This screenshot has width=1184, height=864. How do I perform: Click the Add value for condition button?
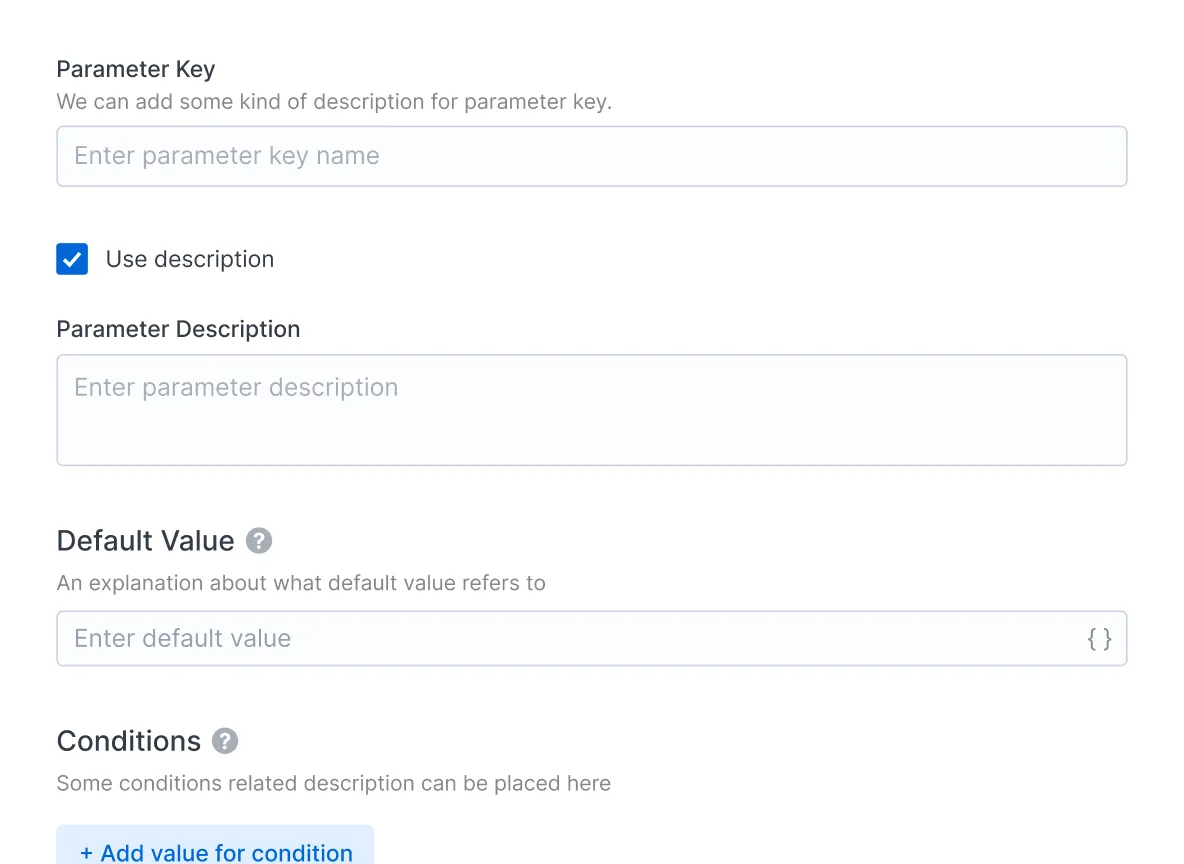215,852
